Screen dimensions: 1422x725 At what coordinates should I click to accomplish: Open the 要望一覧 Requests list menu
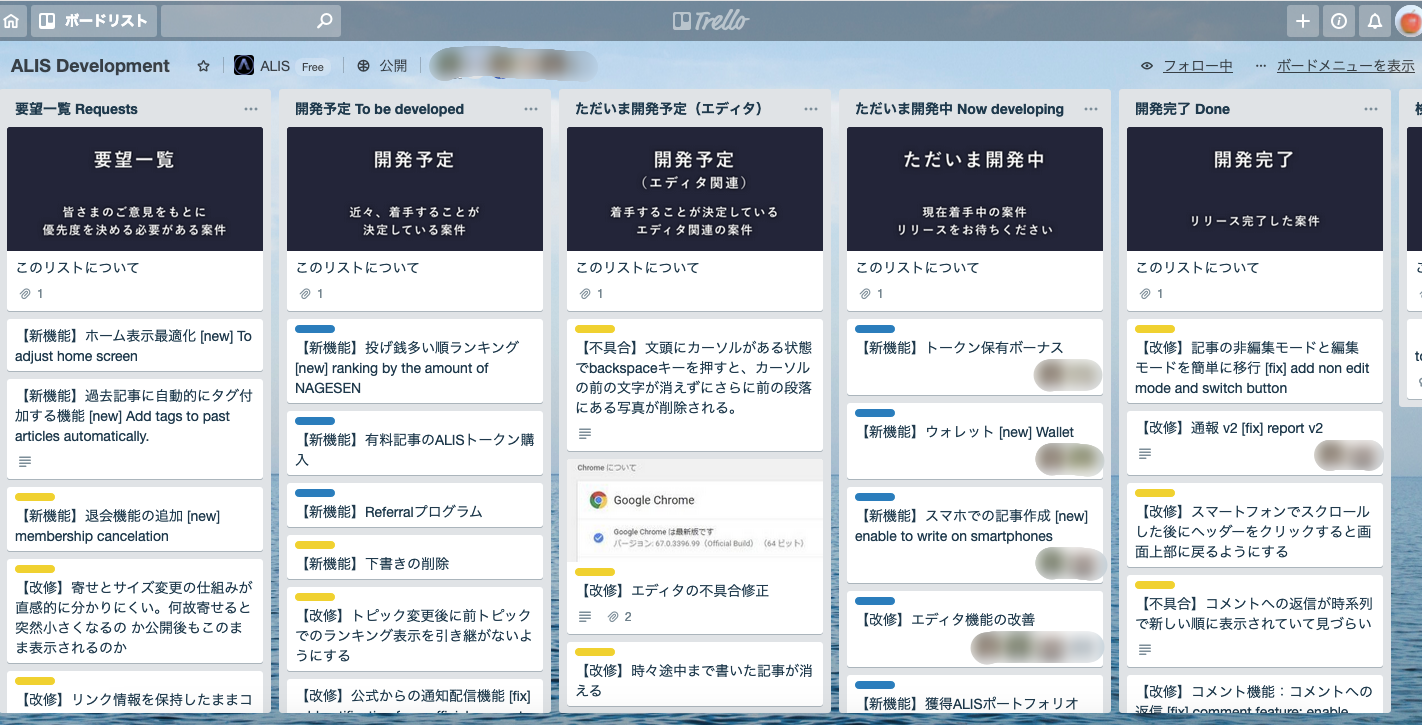(251, 109)
